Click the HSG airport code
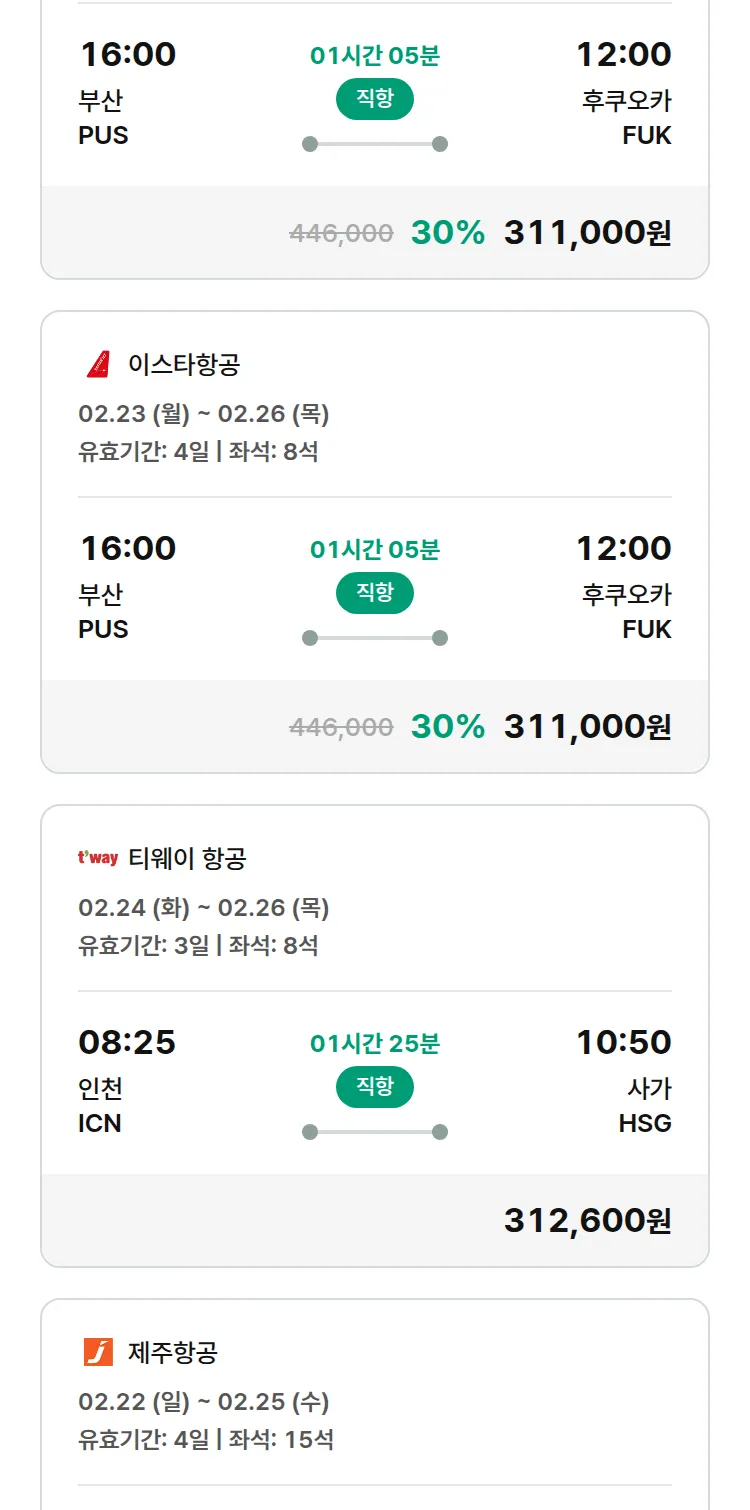This screenshot has width=750, height=1510. click(x=645, y=1123)
